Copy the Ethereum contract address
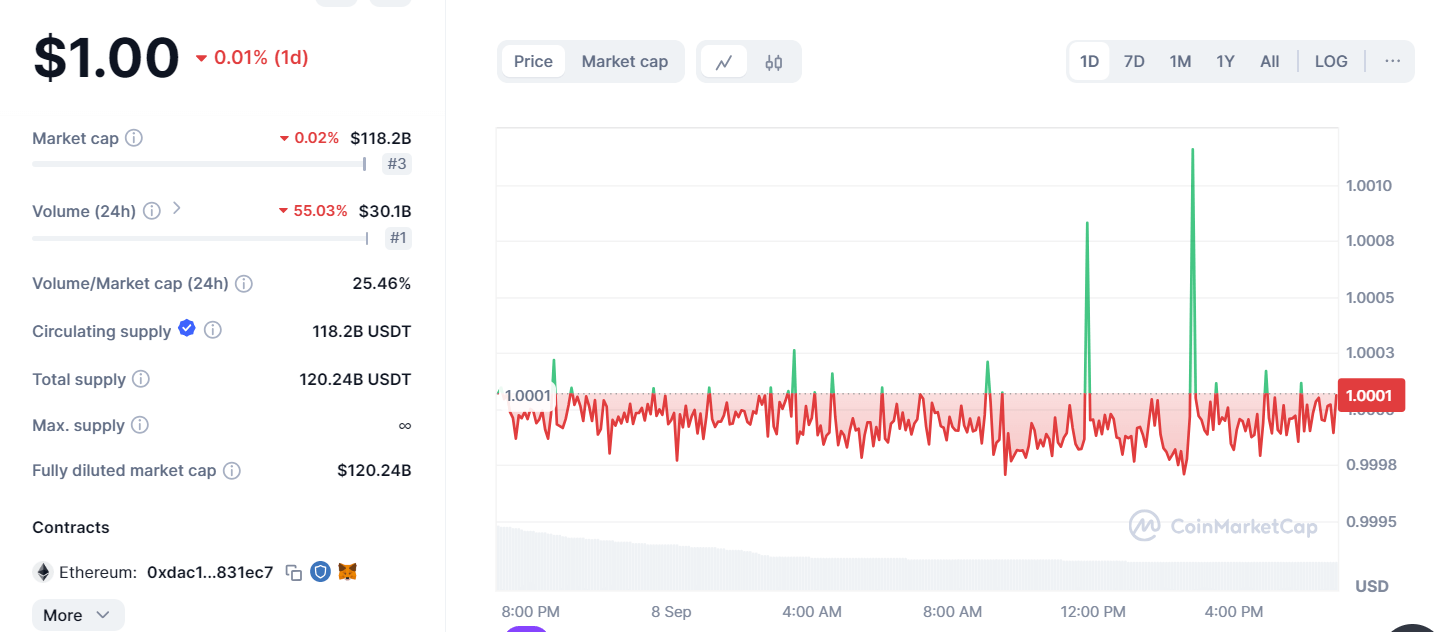The image size is (1437, 632). coord(293,573)
